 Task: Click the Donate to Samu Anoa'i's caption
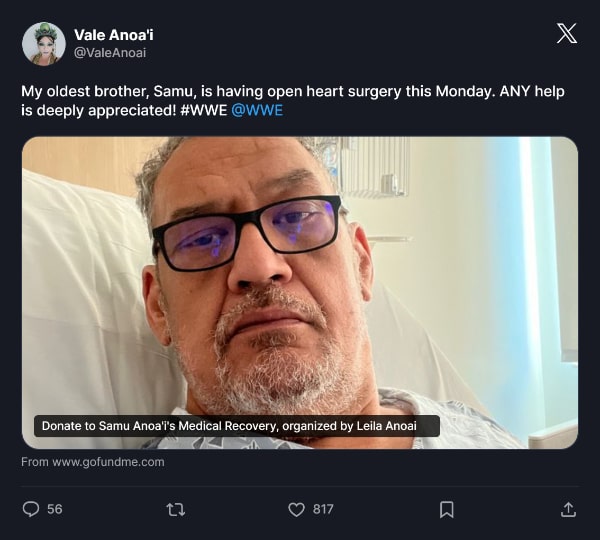[x=237, y=426]
